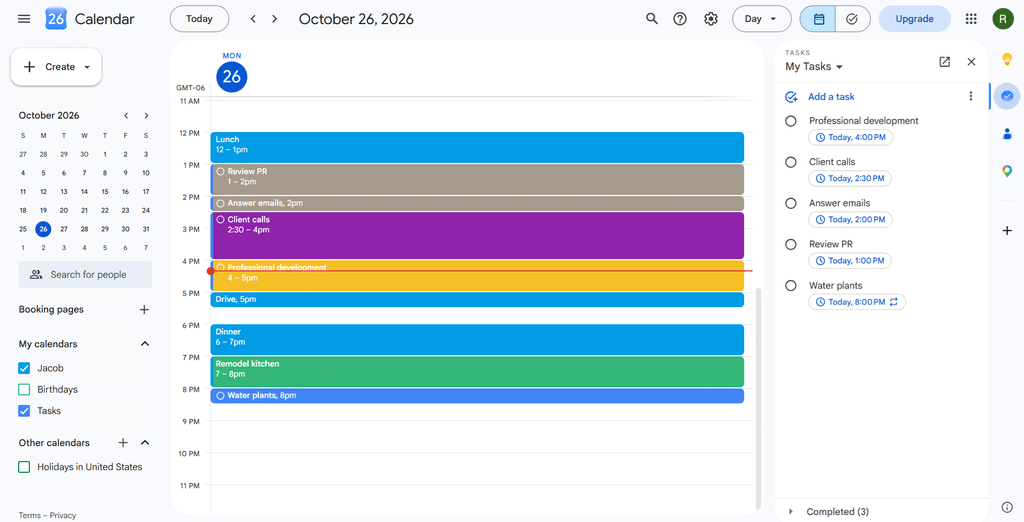Screen dimensions: 1024x522
Task: Click the Search for people field
Action: coord(85,275)
